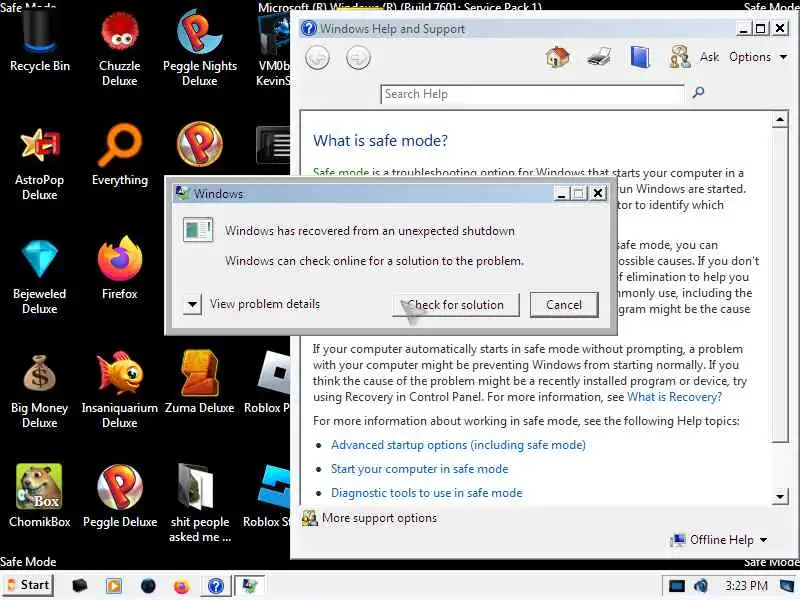Screen dimensions: 800x600
Task: Open the Start menu
Action: click(x=28, y=585)
